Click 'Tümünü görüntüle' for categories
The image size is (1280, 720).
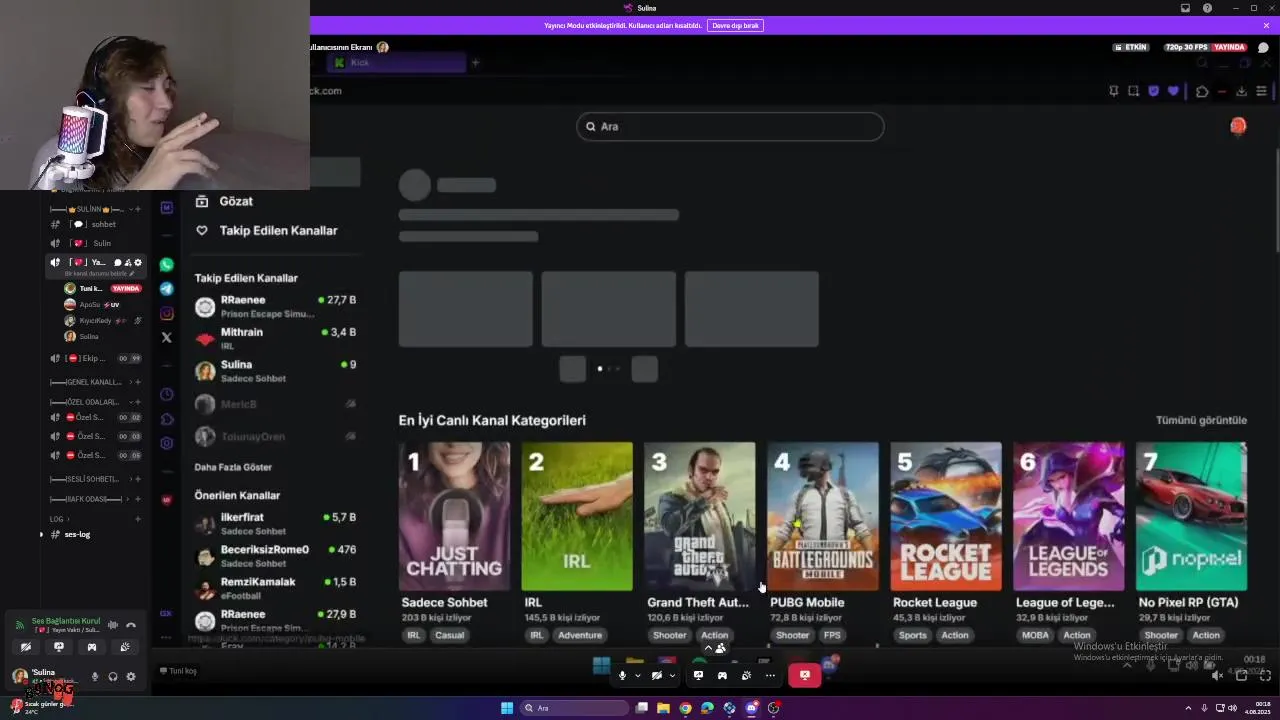tap(1201, 420)
